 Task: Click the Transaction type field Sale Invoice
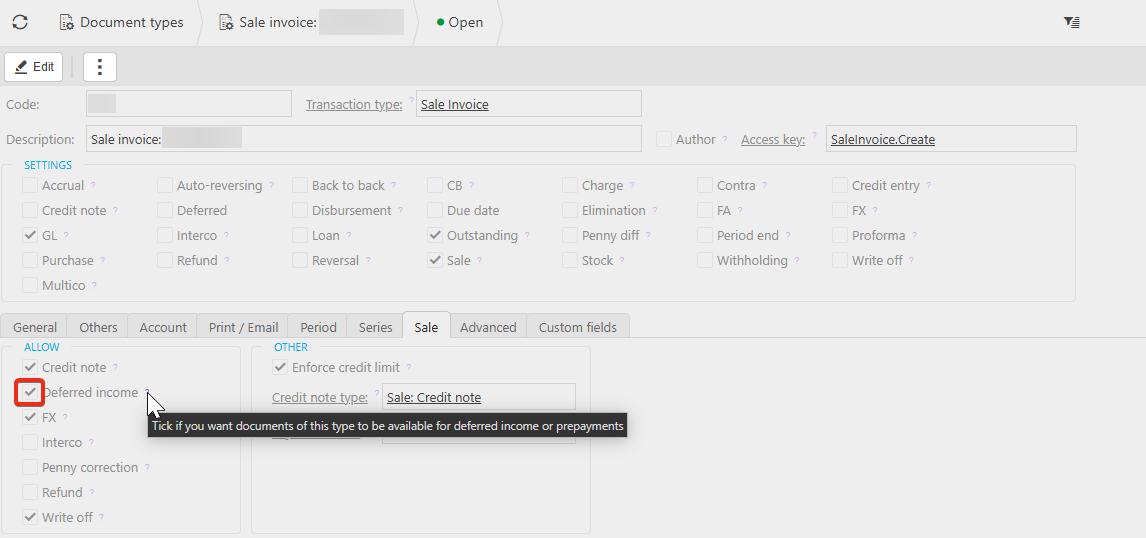tap(528, 104)
